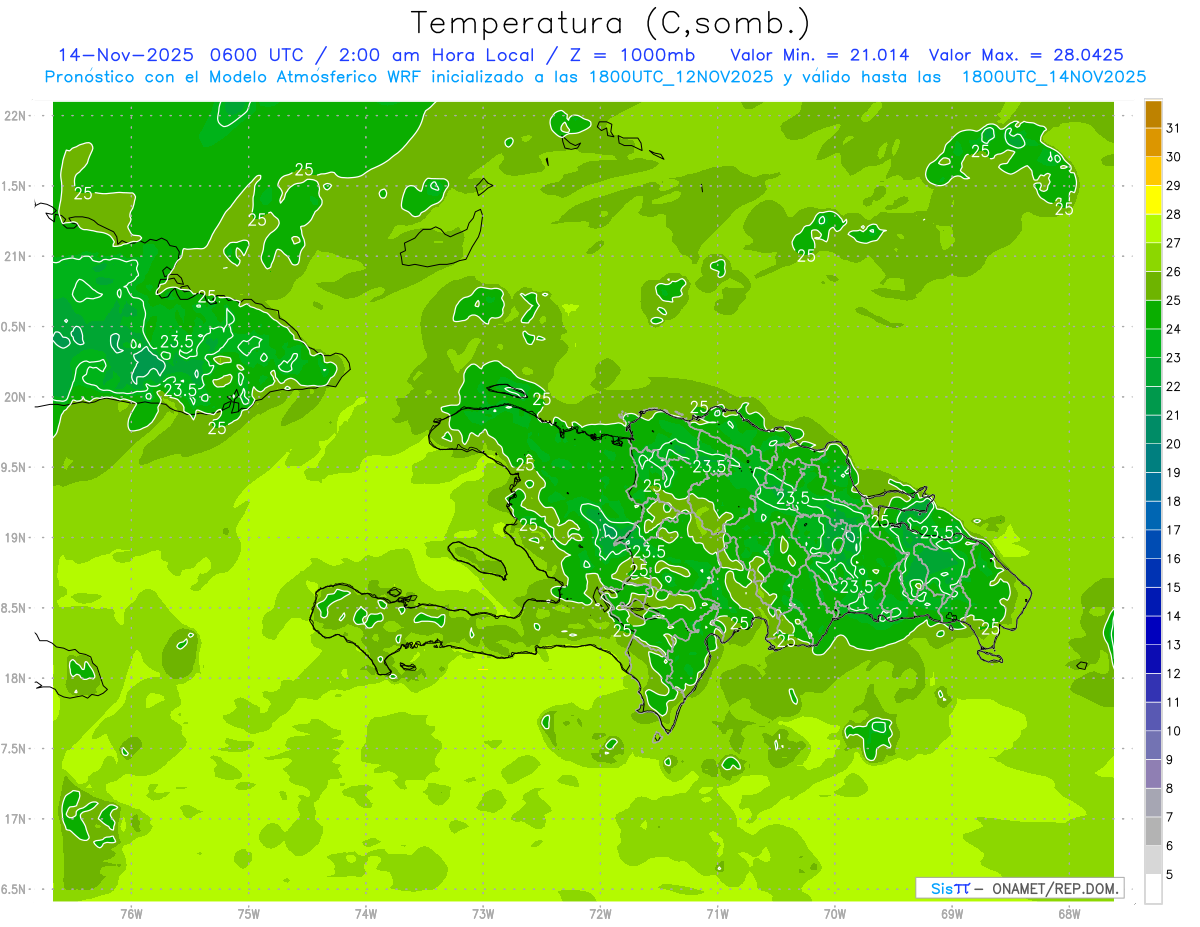The width and height of the screenshot is (1200, 927).
Task: Click the '22N' latitude axis label
Action: 14,115
